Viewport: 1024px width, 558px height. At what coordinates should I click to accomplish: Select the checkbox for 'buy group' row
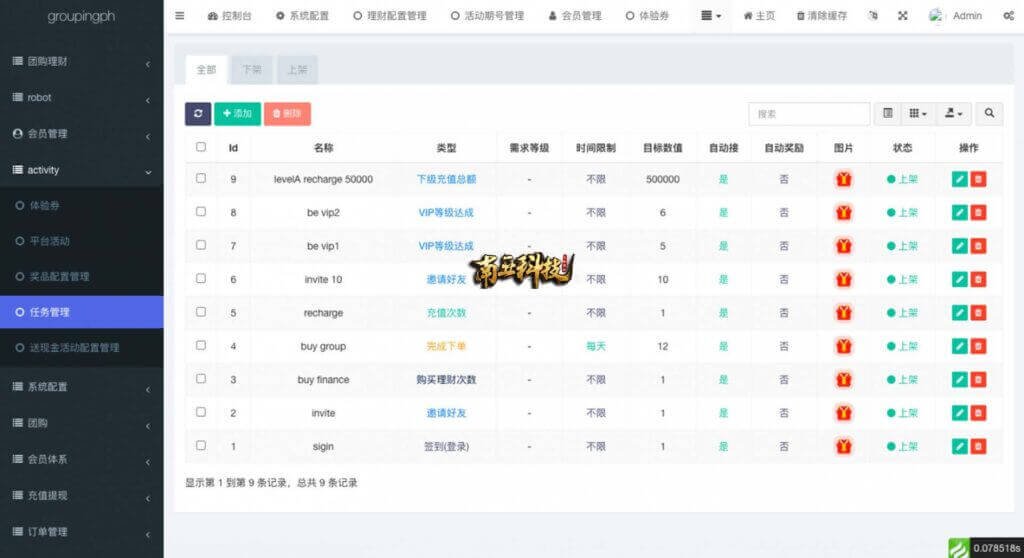(x=201, y=346)
